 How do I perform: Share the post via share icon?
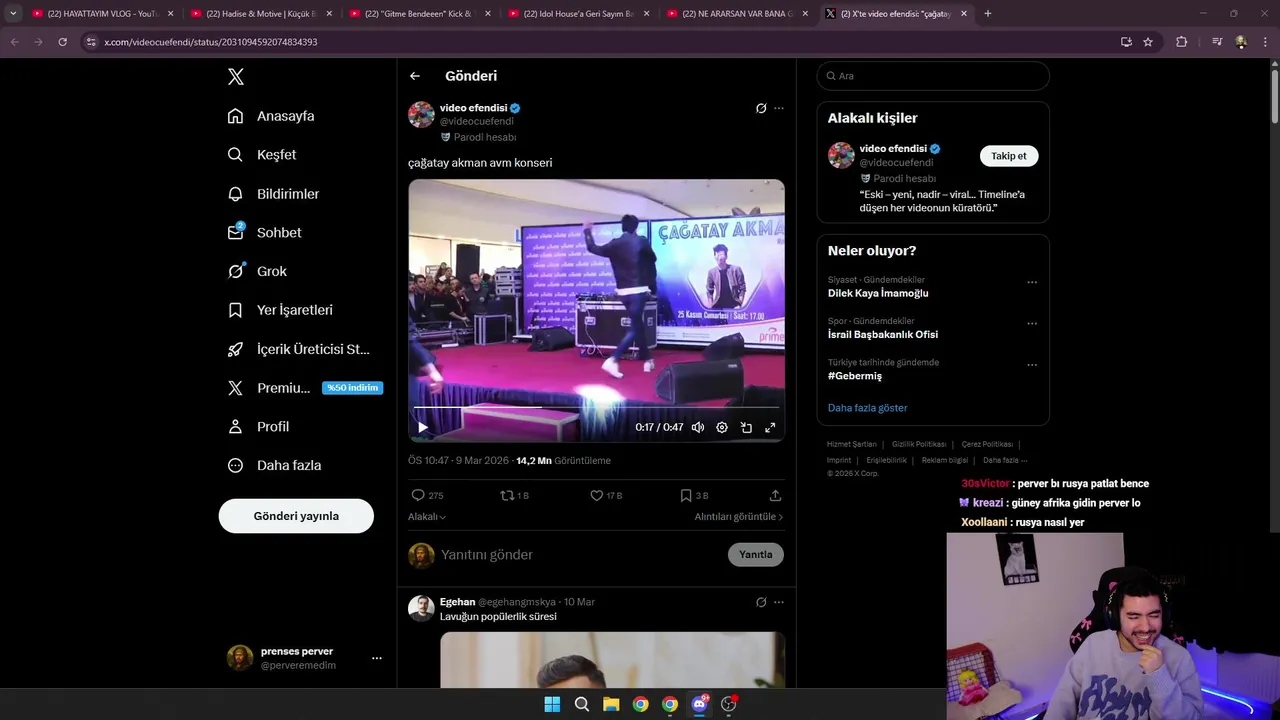click(775, 495)
